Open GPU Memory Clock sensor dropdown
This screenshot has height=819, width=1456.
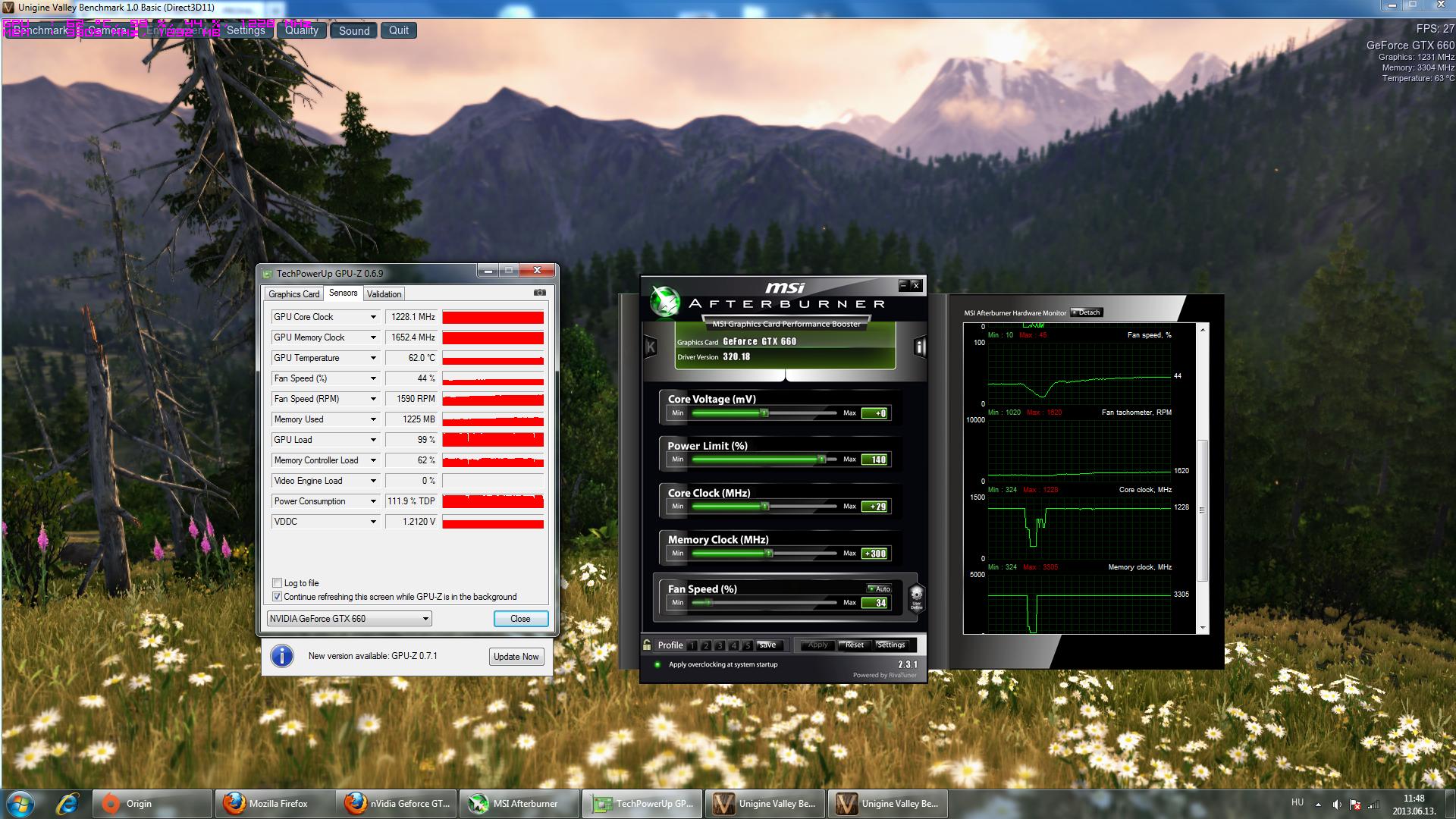point(373,337)
